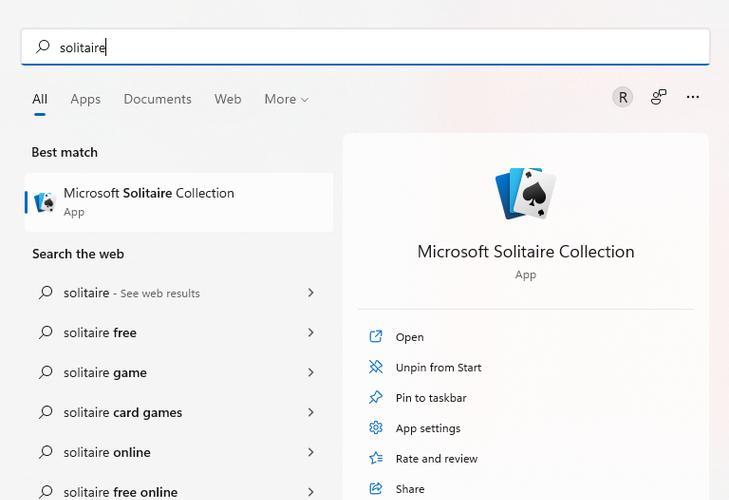Click Open in the app details panel
Image resolution: width=729 pixels, height=500 pixels.
pyautogui.click(x=410, y=337)
